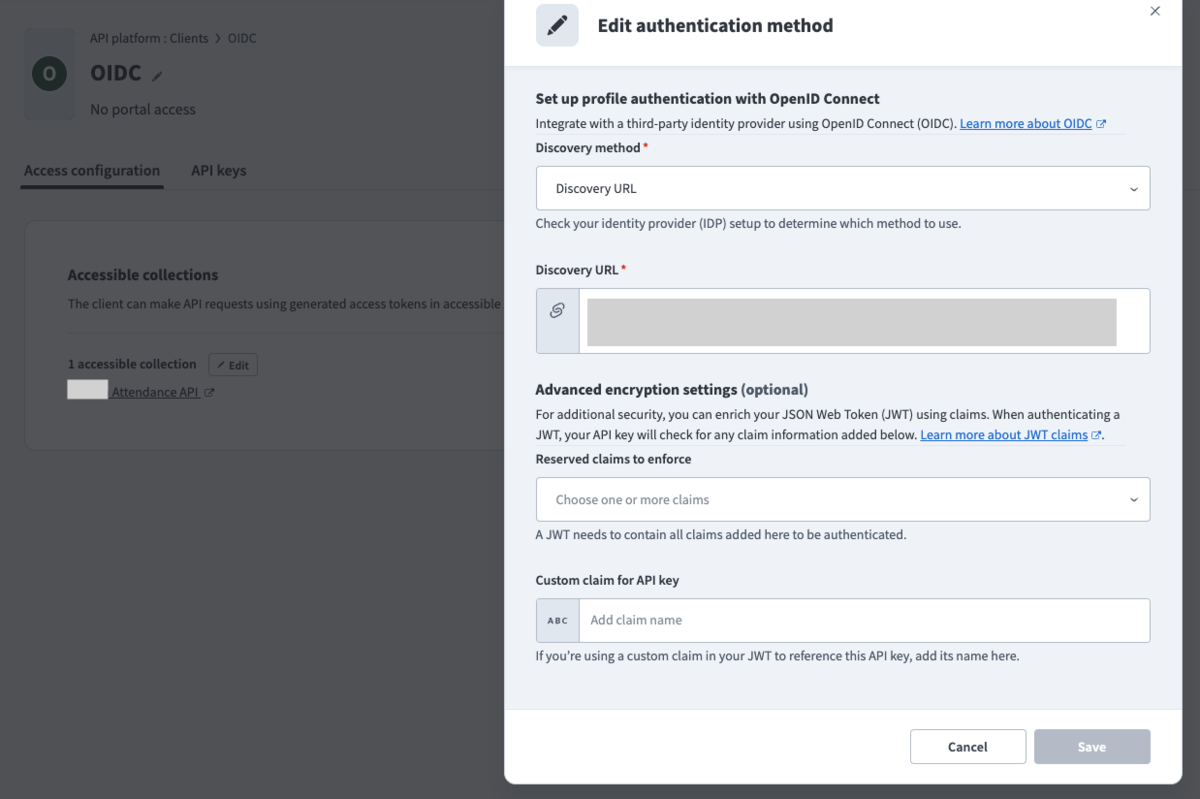
Task: Click the green O client avatar
Action: click(x=50, y=74)
